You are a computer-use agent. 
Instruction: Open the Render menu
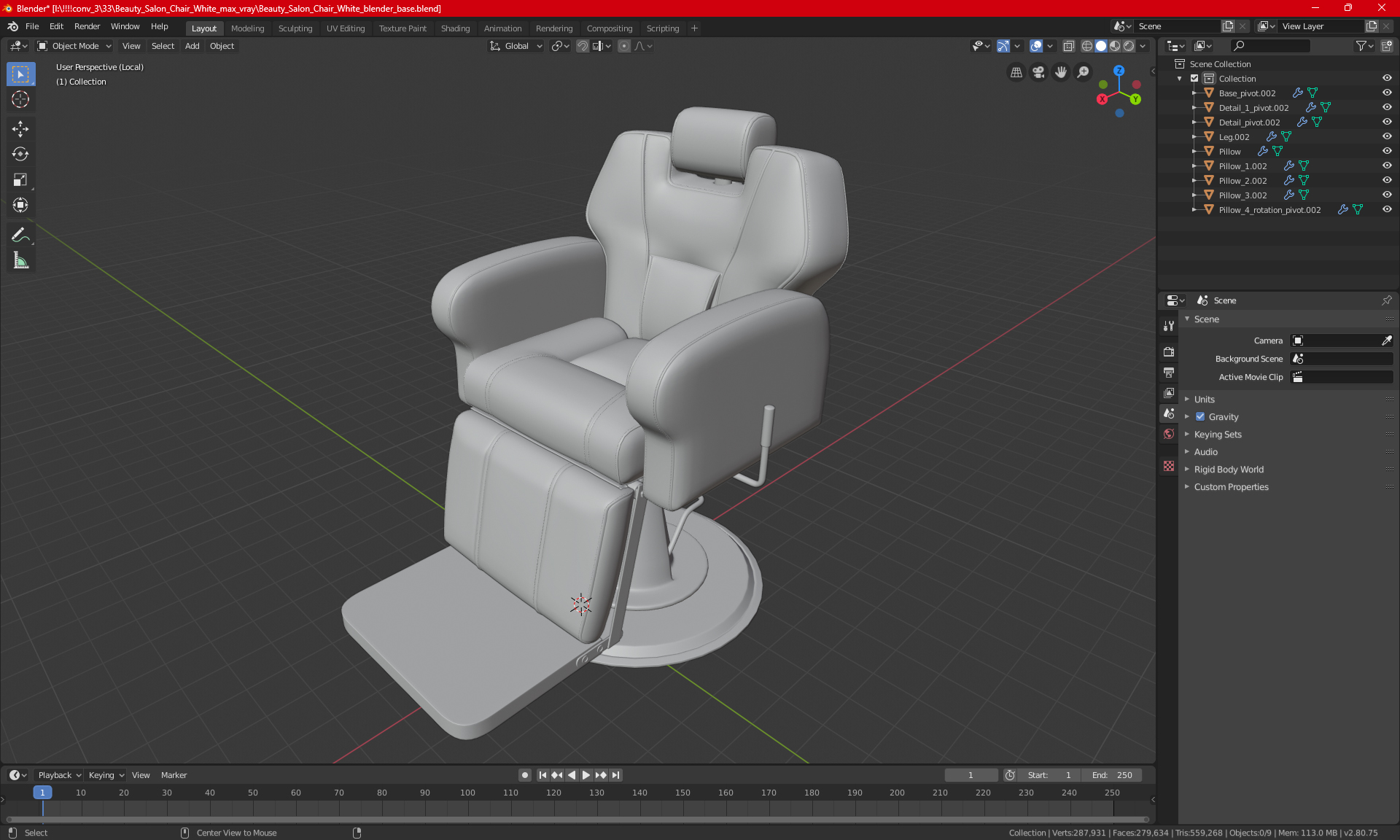point(87,26)
